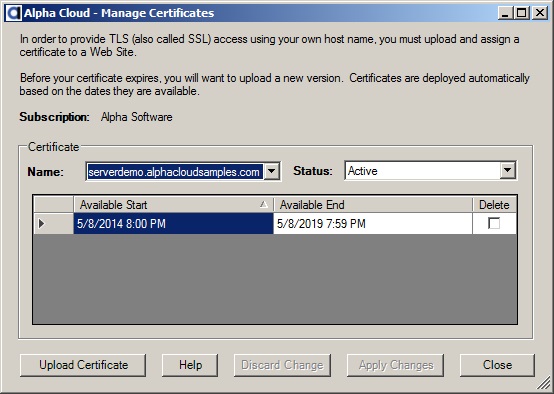Click the Upload Certificate button
Viewport: 554px width, 394px height.
point(83,365)
